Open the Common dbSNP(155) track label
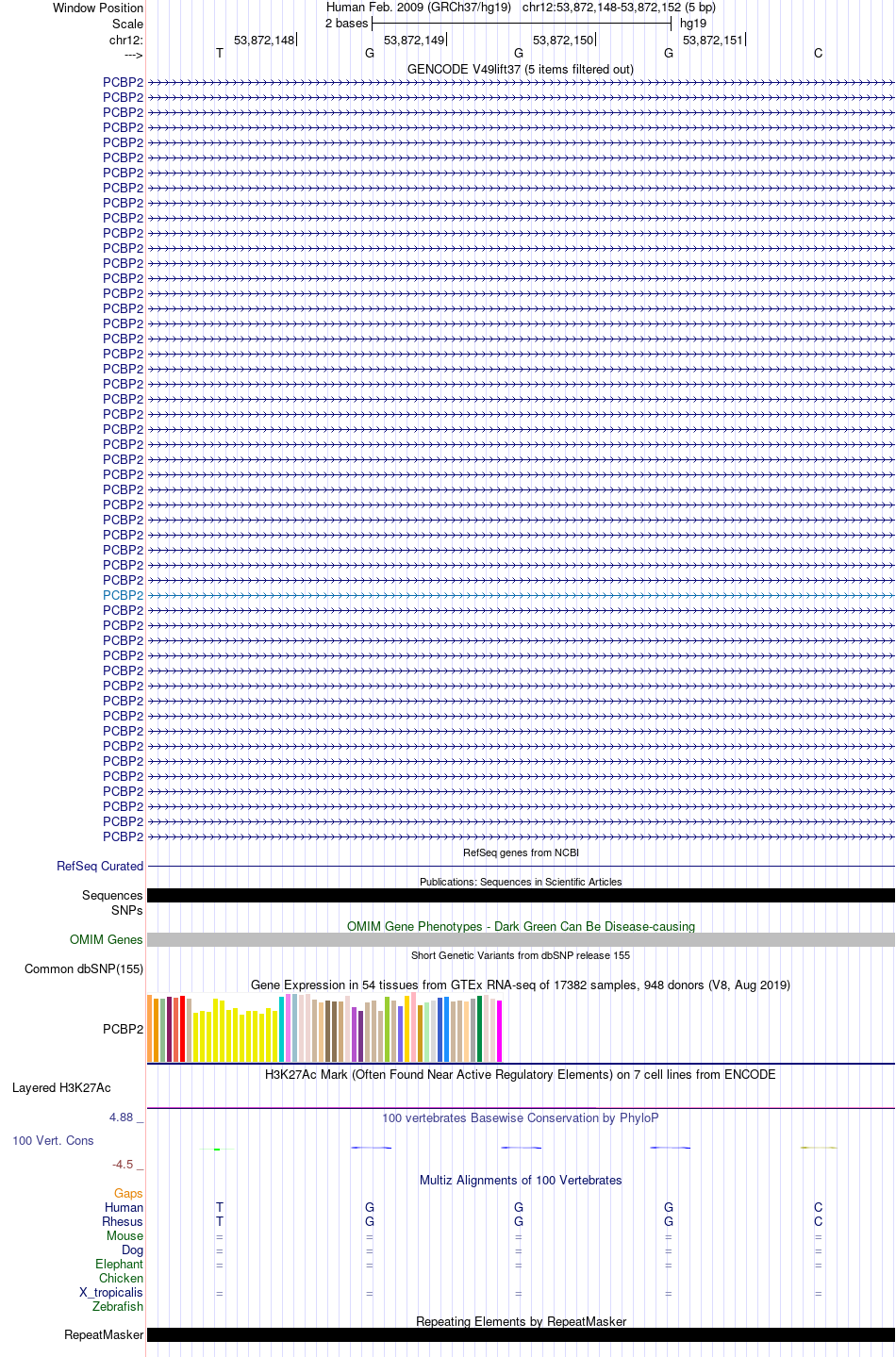The height and width of the screenshot is (1357, 896). point(84,969)
